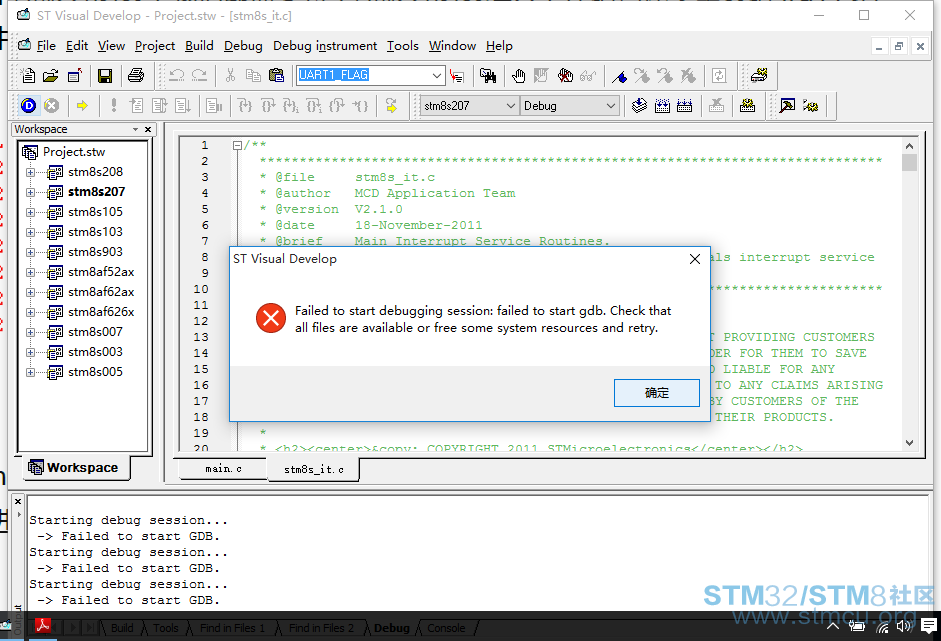Open the taskbar notification center icon
The height and width of the screenshot is (641, 941).
pyautogui.click(x=928, y=627)
